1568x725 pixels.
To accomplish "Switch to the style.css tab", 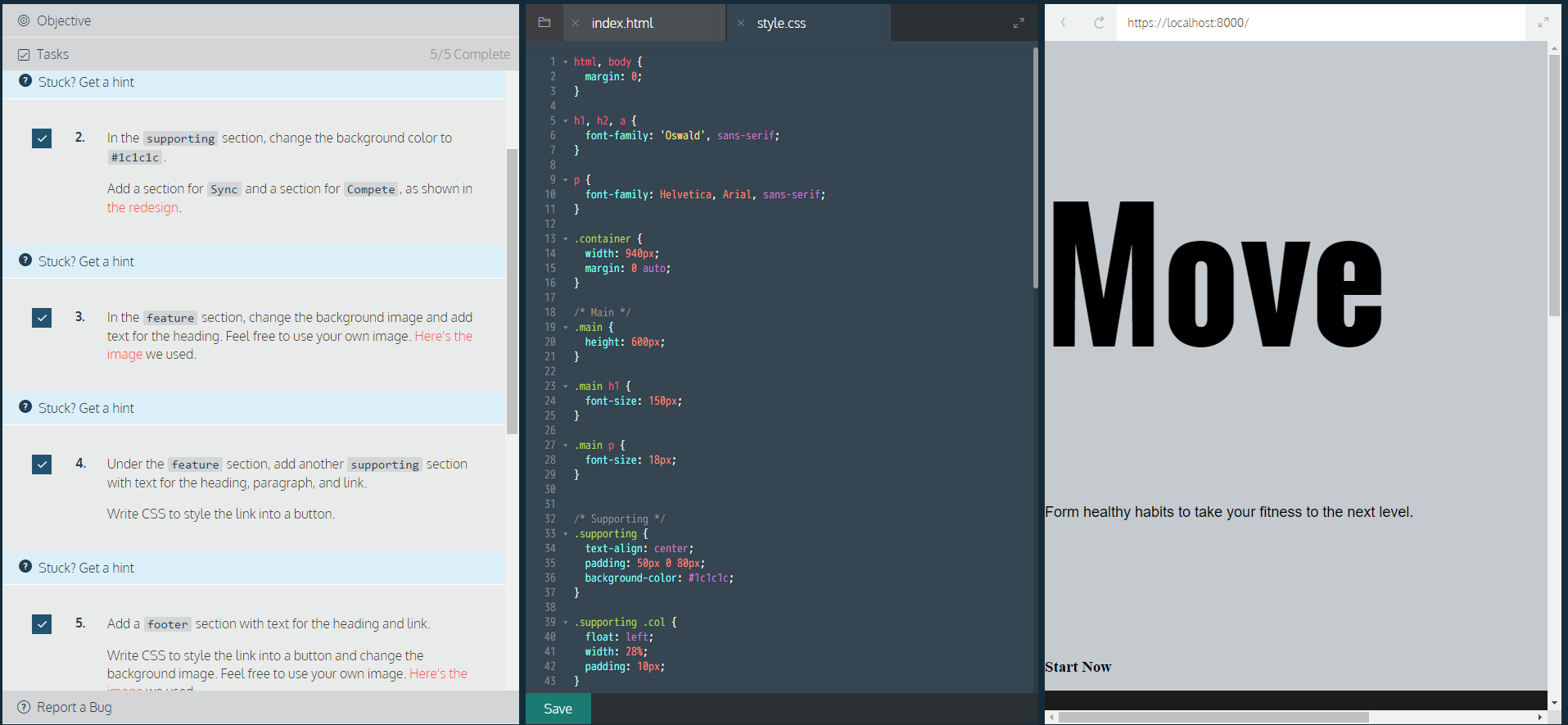I will click(x=781, y=23).
